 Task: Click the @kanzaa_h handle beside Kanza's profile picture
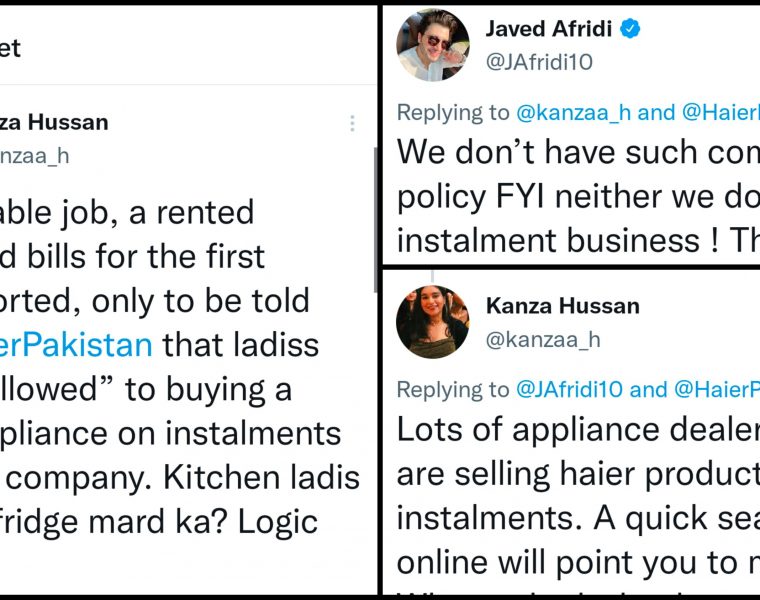(543, 339)
